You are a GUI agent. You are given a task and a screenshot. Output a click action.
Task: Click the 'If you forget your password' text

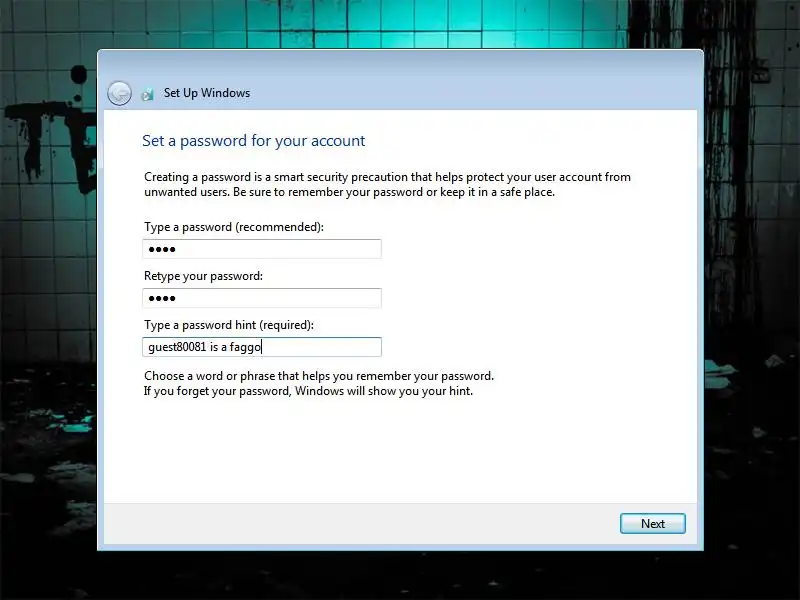click(308, 391)
